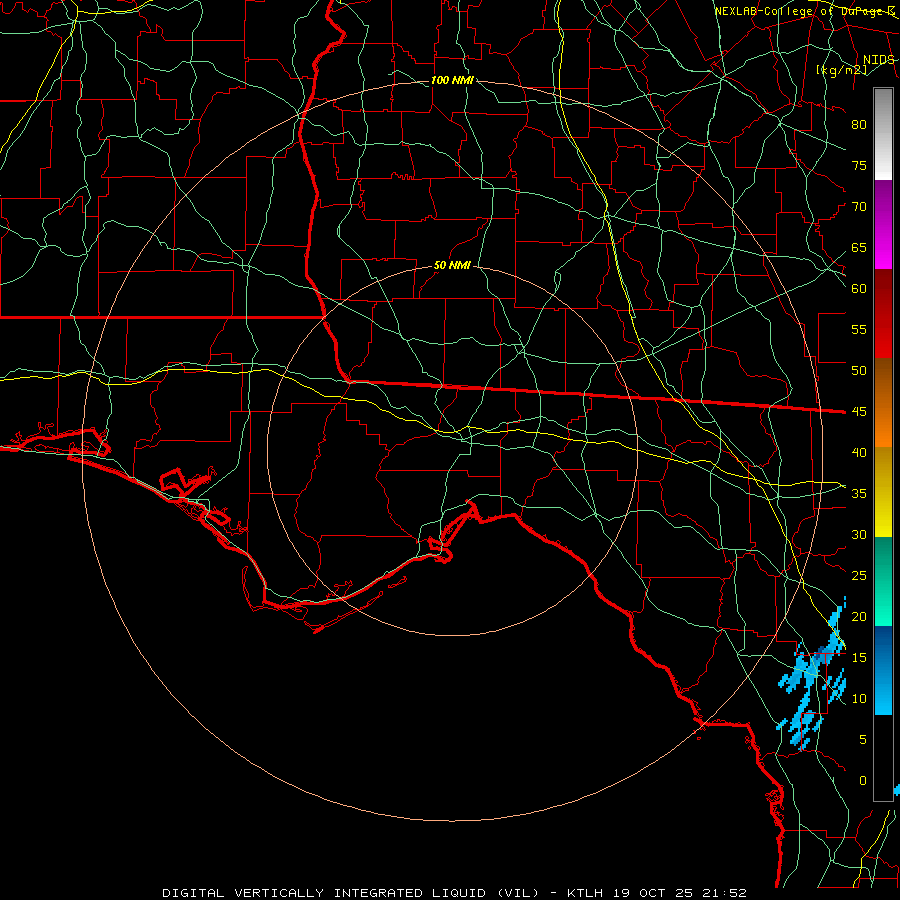Click the value 30 on the legend
Image resolution: width=900 pixels, height=900 pixels.
coord(859,535)
